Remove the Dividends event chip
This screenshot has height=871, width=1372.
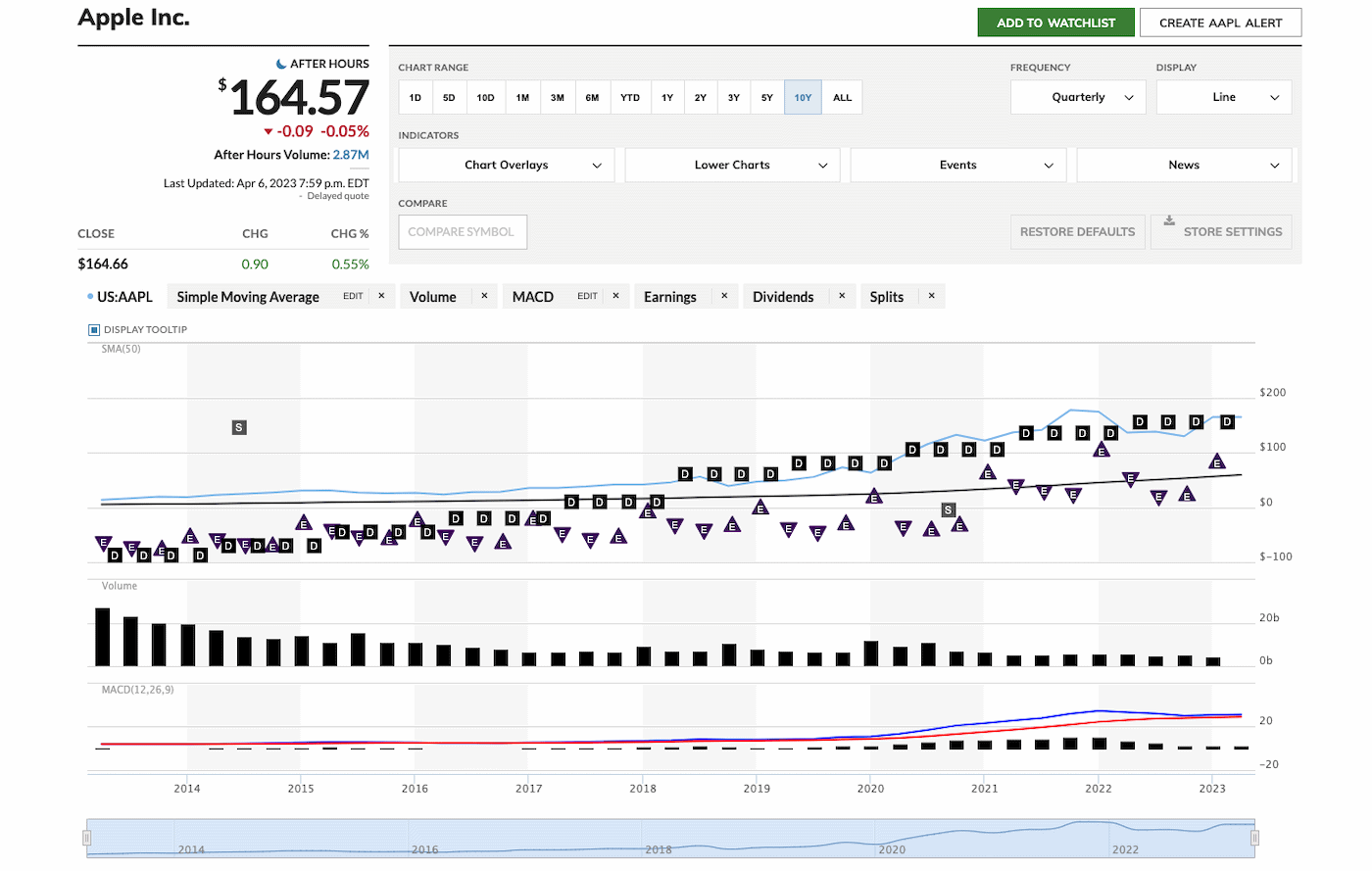coord(842,296)
